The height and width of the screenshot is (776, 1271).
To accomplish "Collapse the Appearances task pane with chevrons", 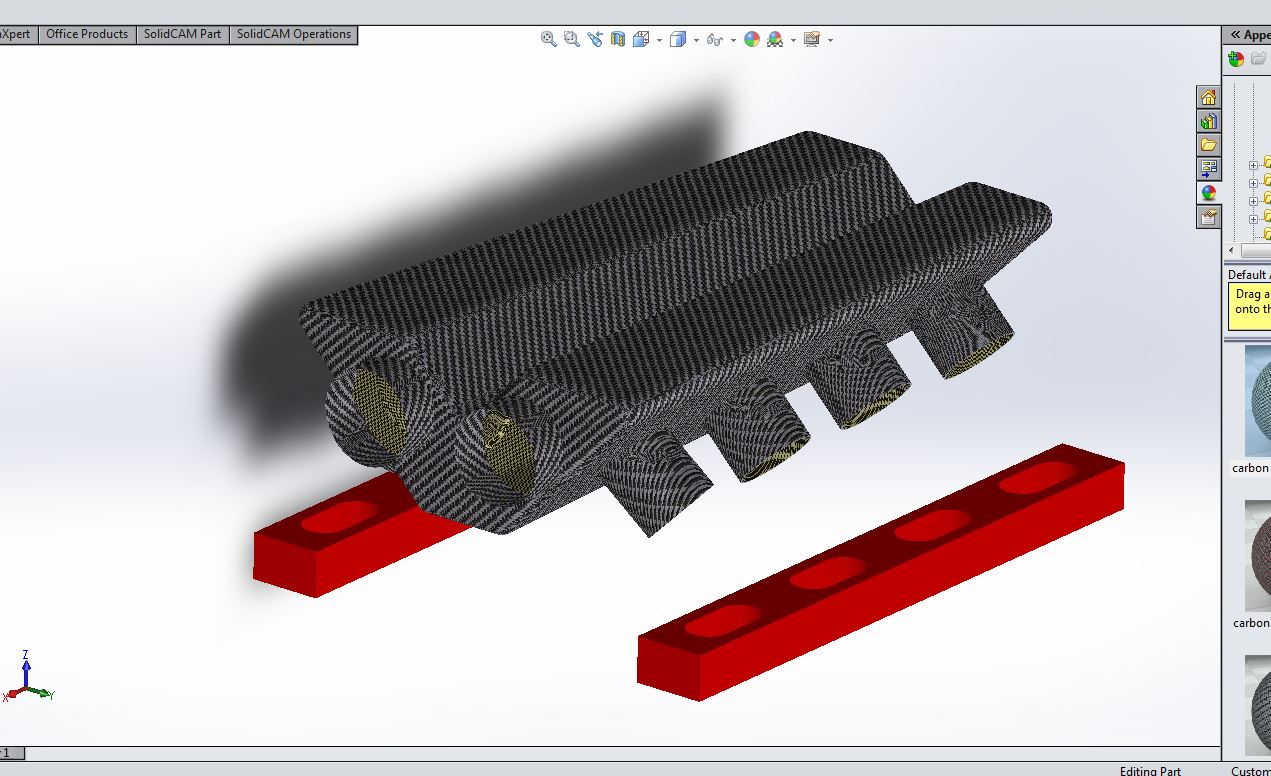I will (x=1235, y=35).
